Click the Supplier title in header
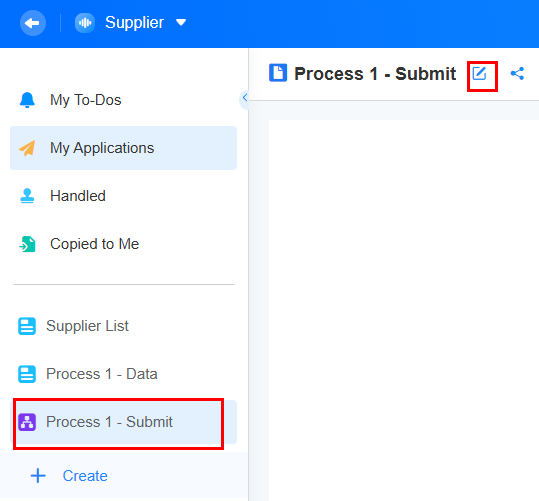539x501 pixels. pos(134,23)
